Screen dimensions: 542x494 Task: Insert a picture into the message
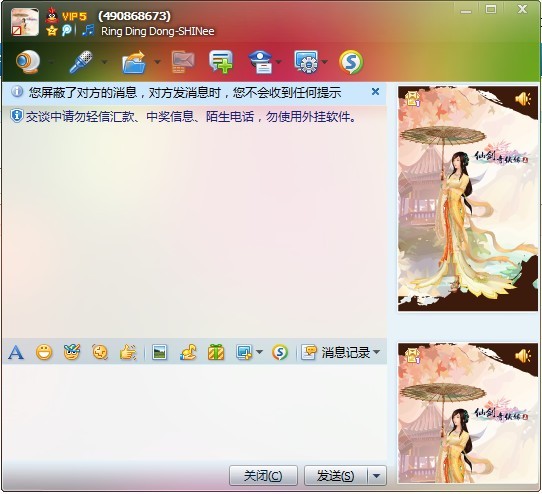click(159, 353)
